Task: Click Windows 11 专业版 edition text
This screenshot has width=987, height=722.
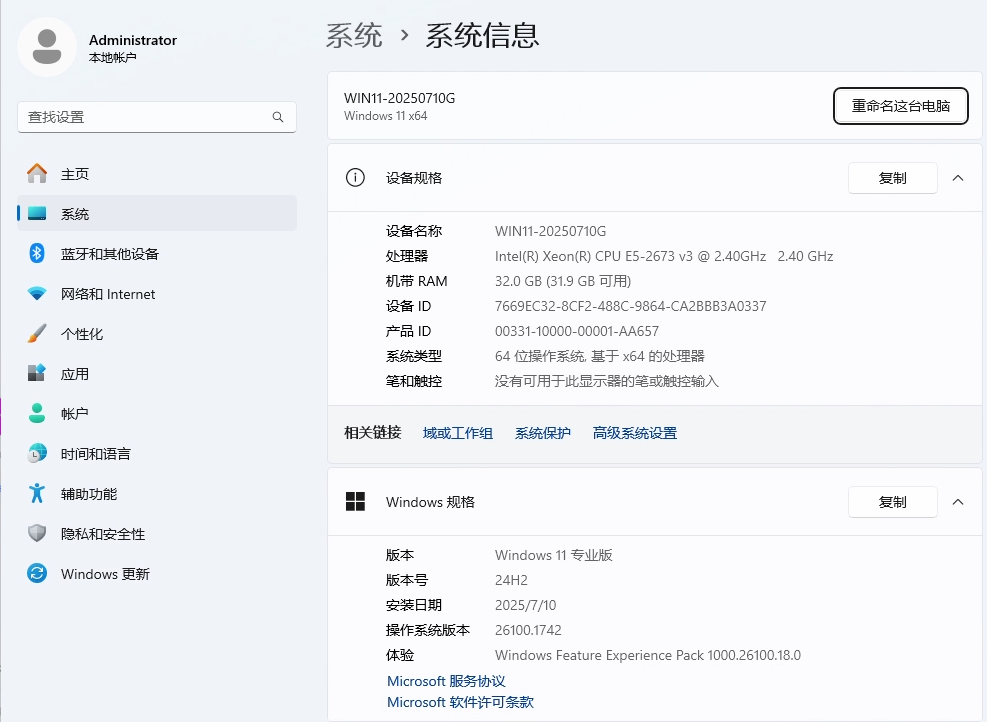Action: pos(554,555)
